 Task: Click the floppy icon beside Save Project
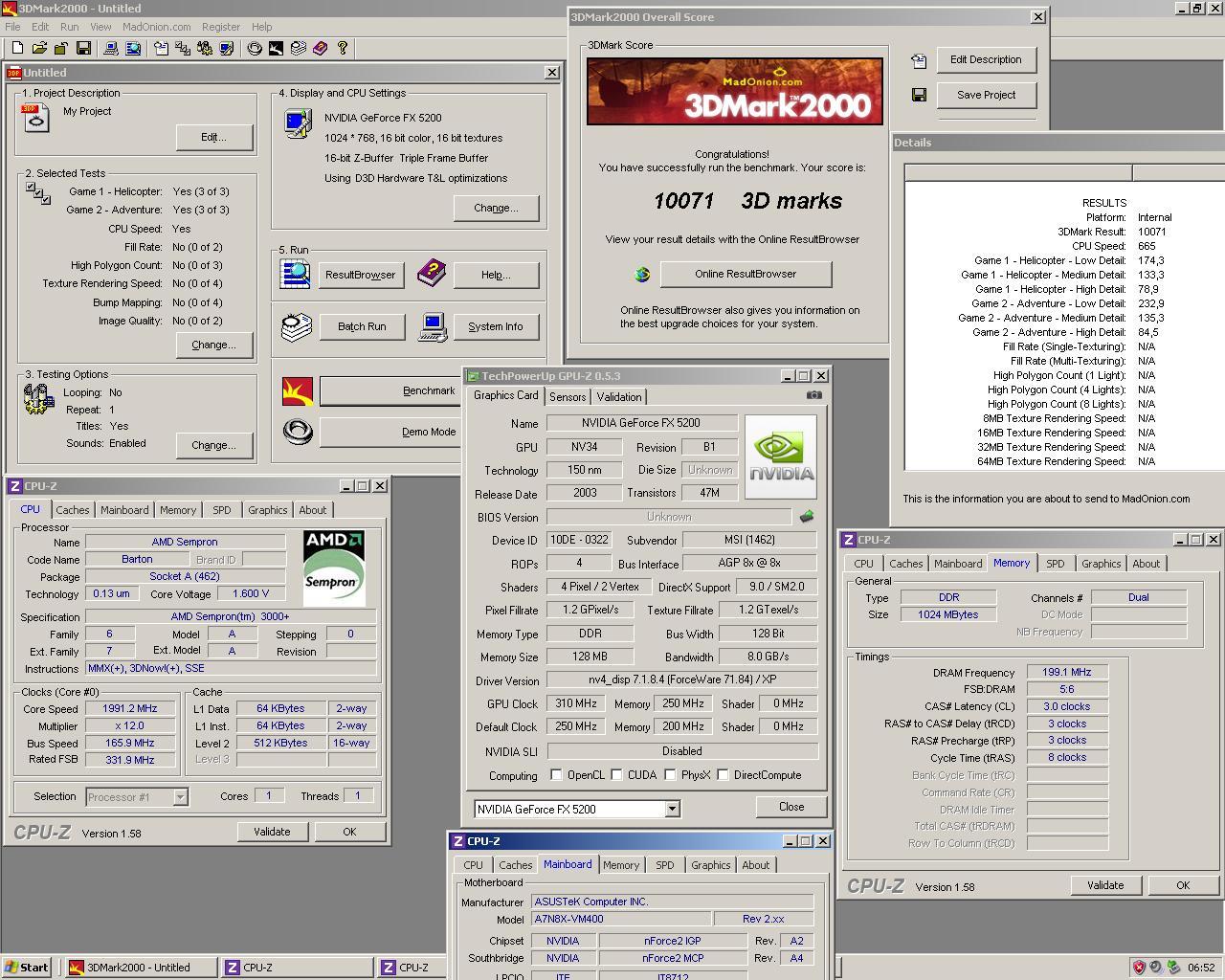tap(919, 95)
